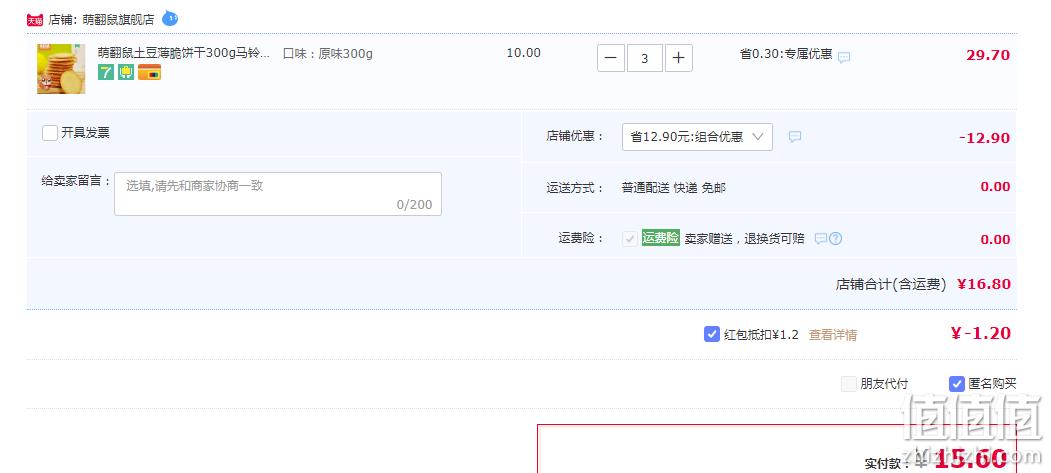Click the item subtotal 29.70
The width and height of the screenshot is (1051, 473).
pyautogui.click(x=988, y=55)
